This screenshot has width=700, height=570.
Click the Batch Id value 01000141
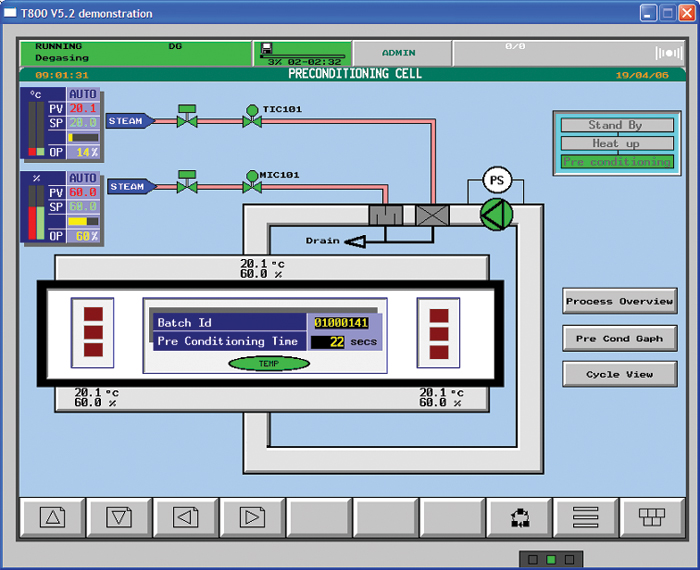342,323
